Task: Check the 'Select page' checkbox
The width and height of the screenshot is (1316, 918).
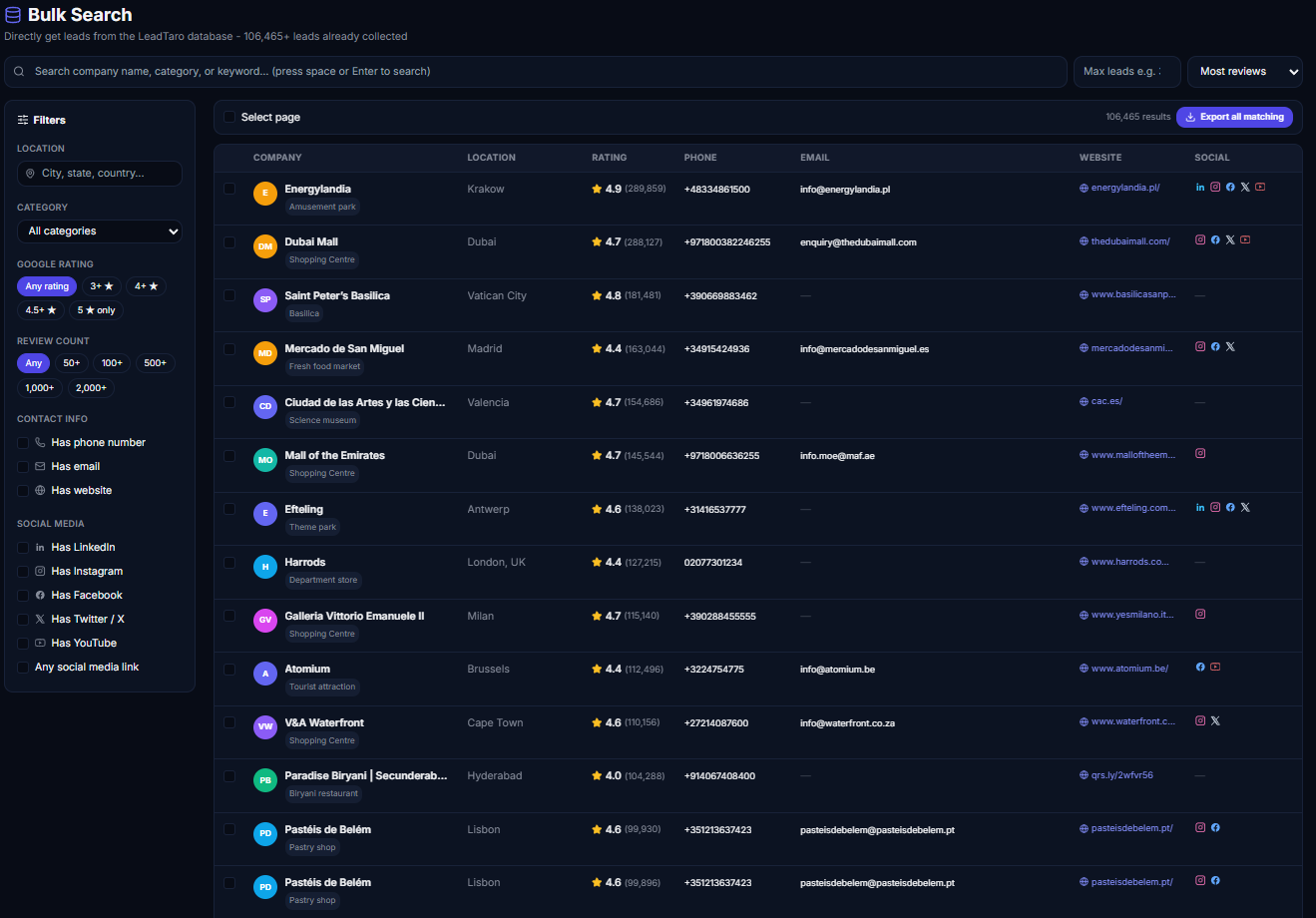Action: [229, 117]
